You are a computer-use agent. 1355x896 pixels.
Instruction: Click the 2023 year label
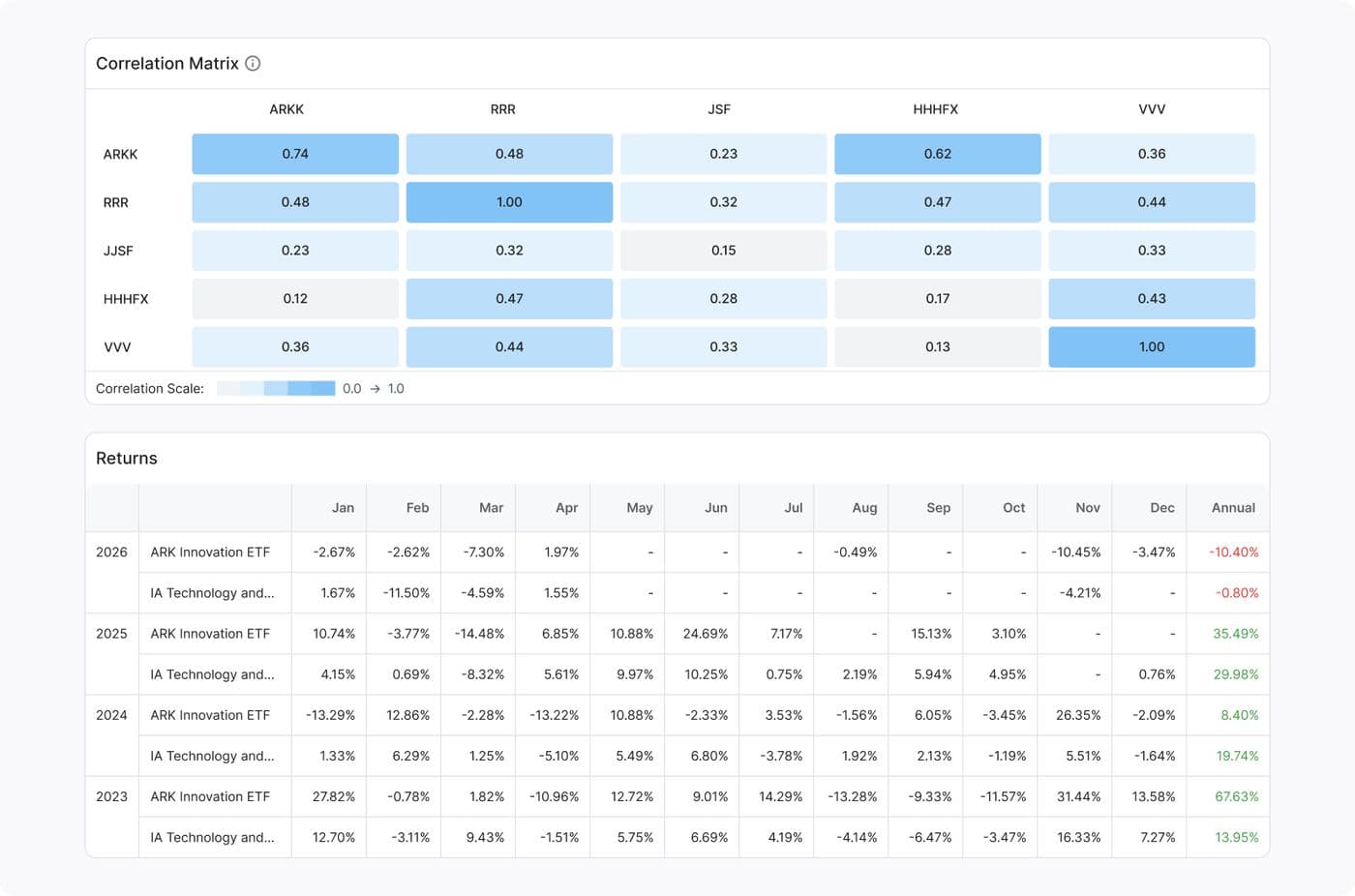[x=111, y=796]
